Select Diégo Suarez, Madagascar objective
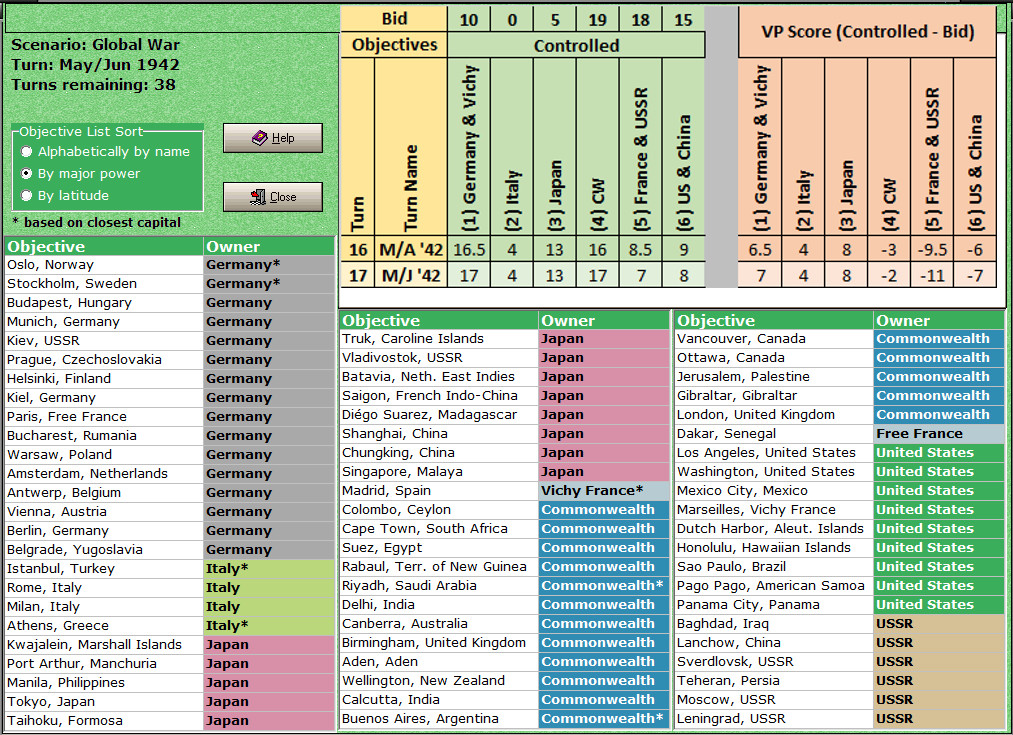1013x735 pixels. (x=505, y=415)
